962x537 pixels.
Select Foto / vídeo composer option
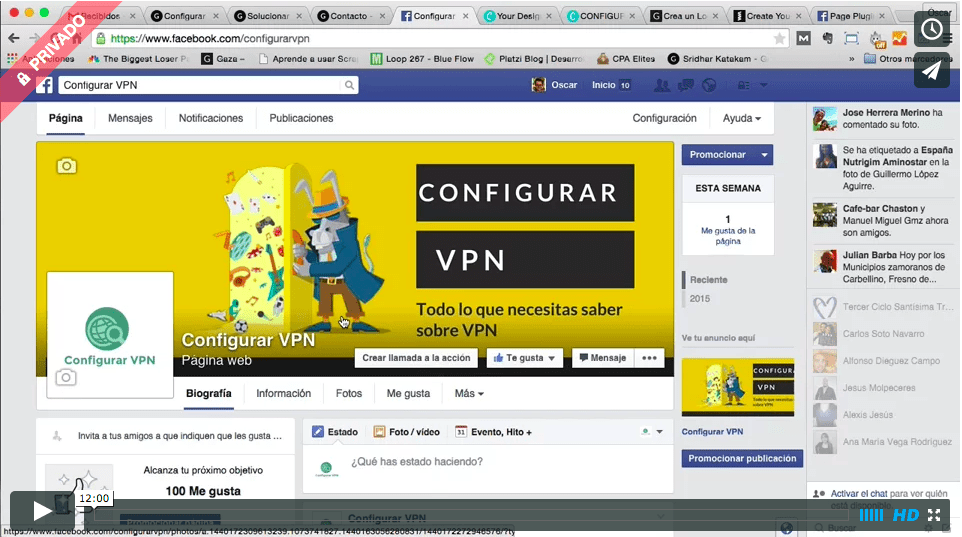click(407, 432)
